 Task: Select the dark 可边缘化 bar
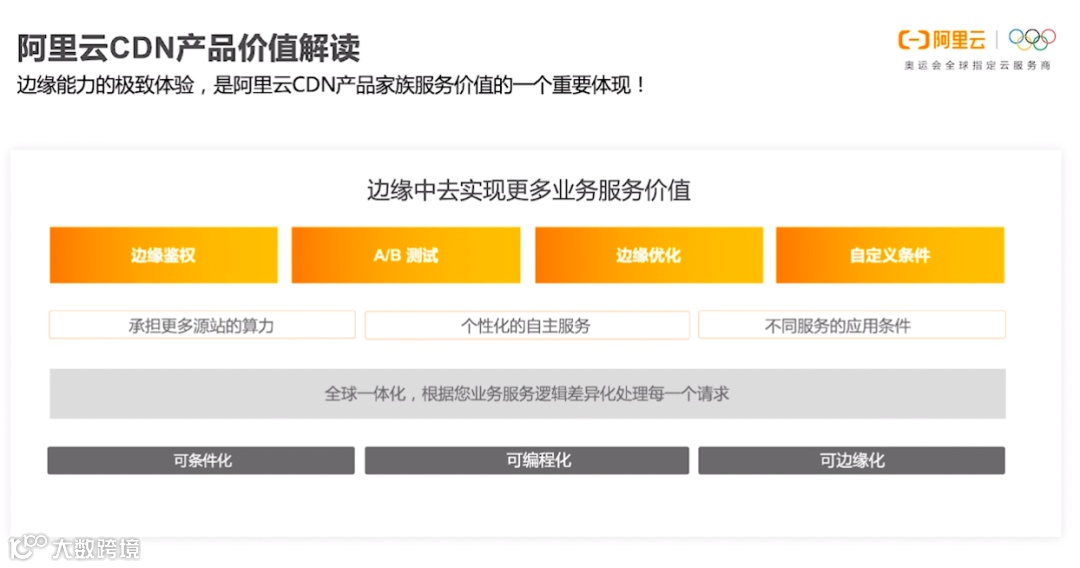pyautogui.click(x=851, y=461)
